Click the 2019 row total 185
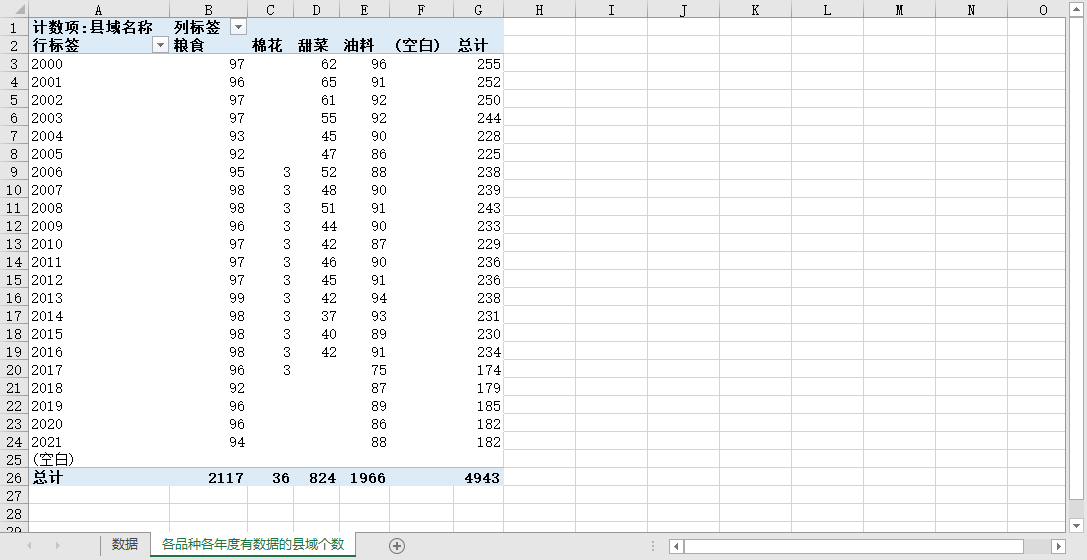Screen dimensions: 1087x560 pyautogui.click(x=478, y=406)
